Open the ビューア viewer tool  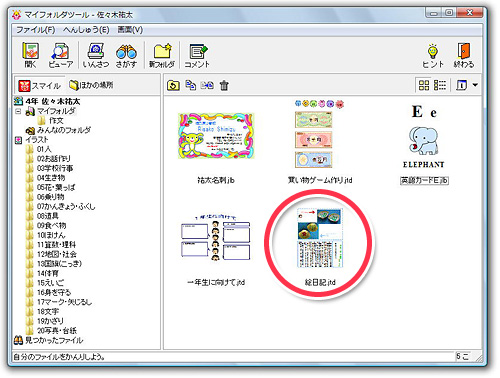[61, 55]
